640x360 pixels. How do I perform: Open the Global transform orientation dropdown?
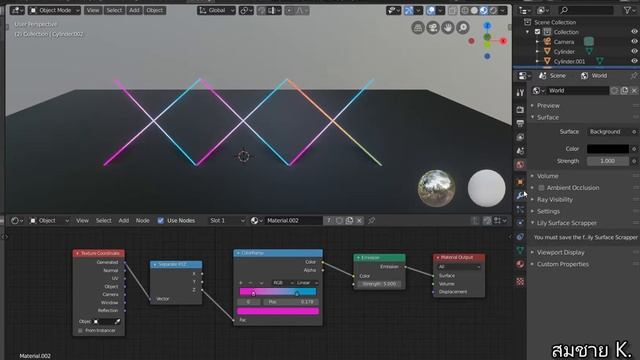point(216,10)
